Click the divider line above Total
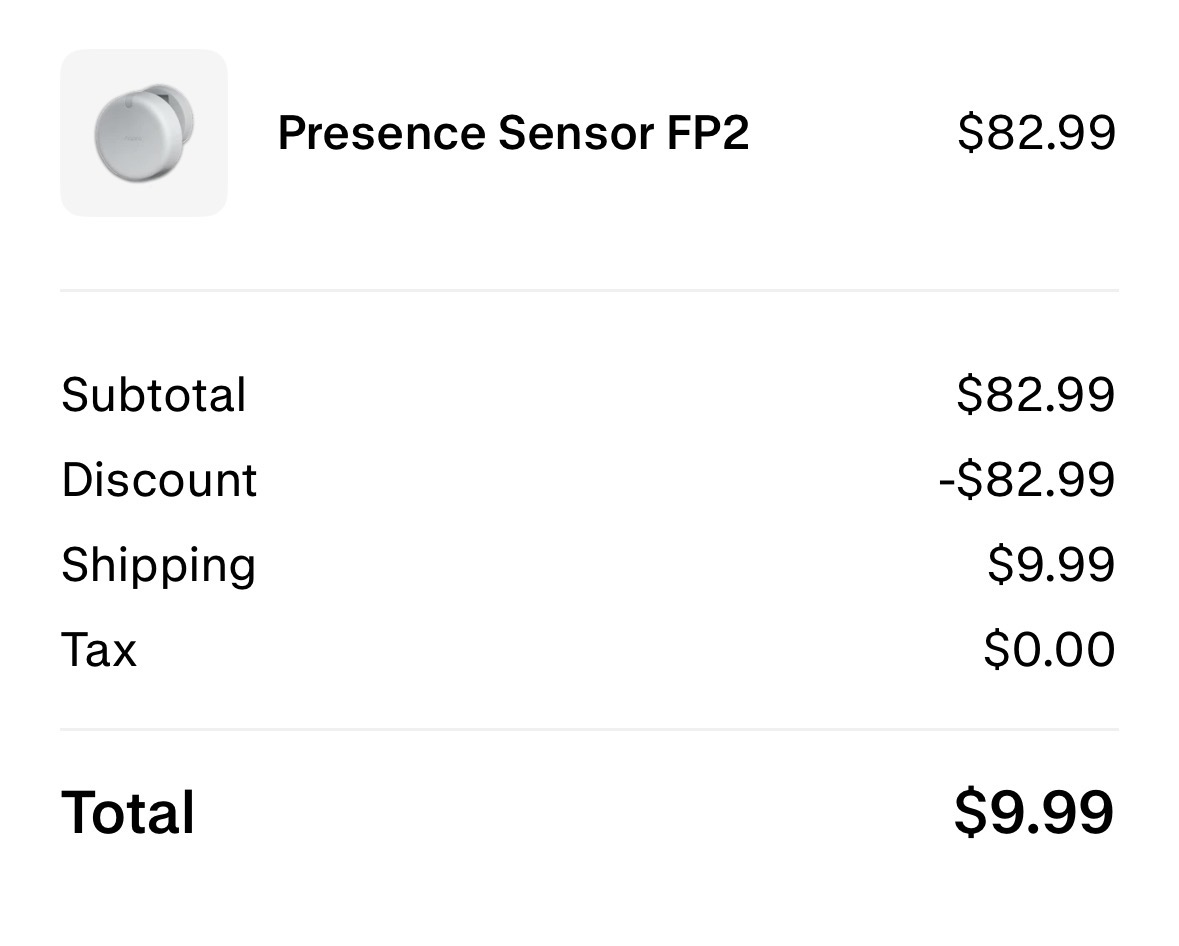The image size is (1179, 946). coord(589,730)
